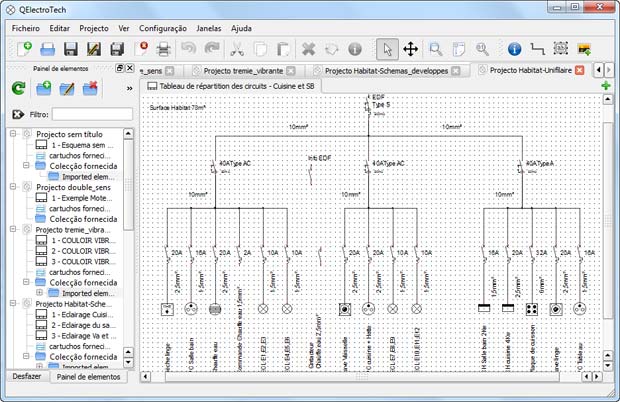The height and width of the screenshot is (402, 620).
Task: Click the blue info properties icon
Action: 514,48
